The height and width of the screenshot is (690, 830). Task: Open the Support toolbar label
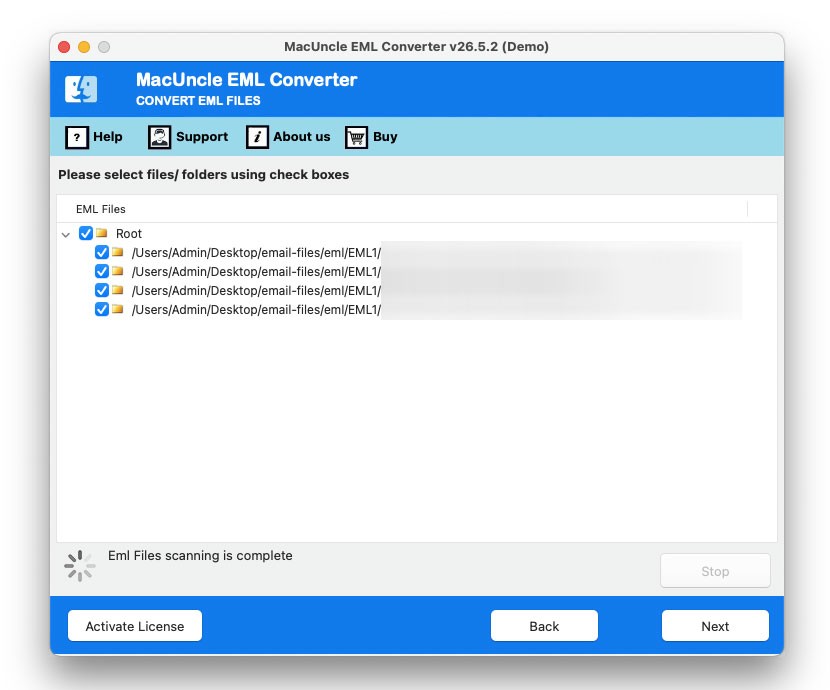coord(202,137)
